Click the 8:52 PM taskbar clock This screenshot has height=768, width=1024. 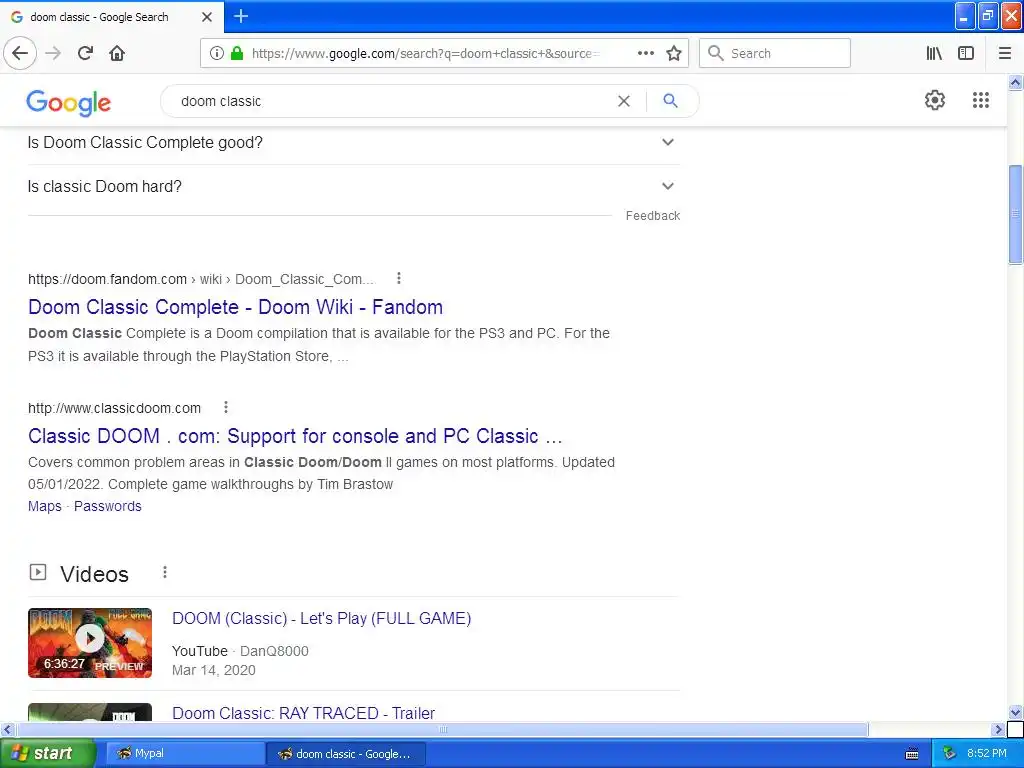click(x=987, y=754)
